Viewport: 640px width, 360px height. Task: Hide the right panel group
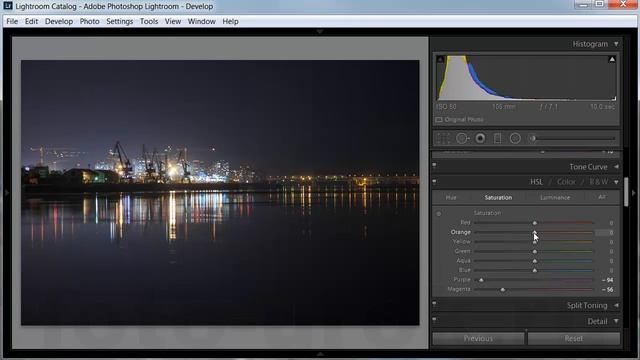click(634, 192)
